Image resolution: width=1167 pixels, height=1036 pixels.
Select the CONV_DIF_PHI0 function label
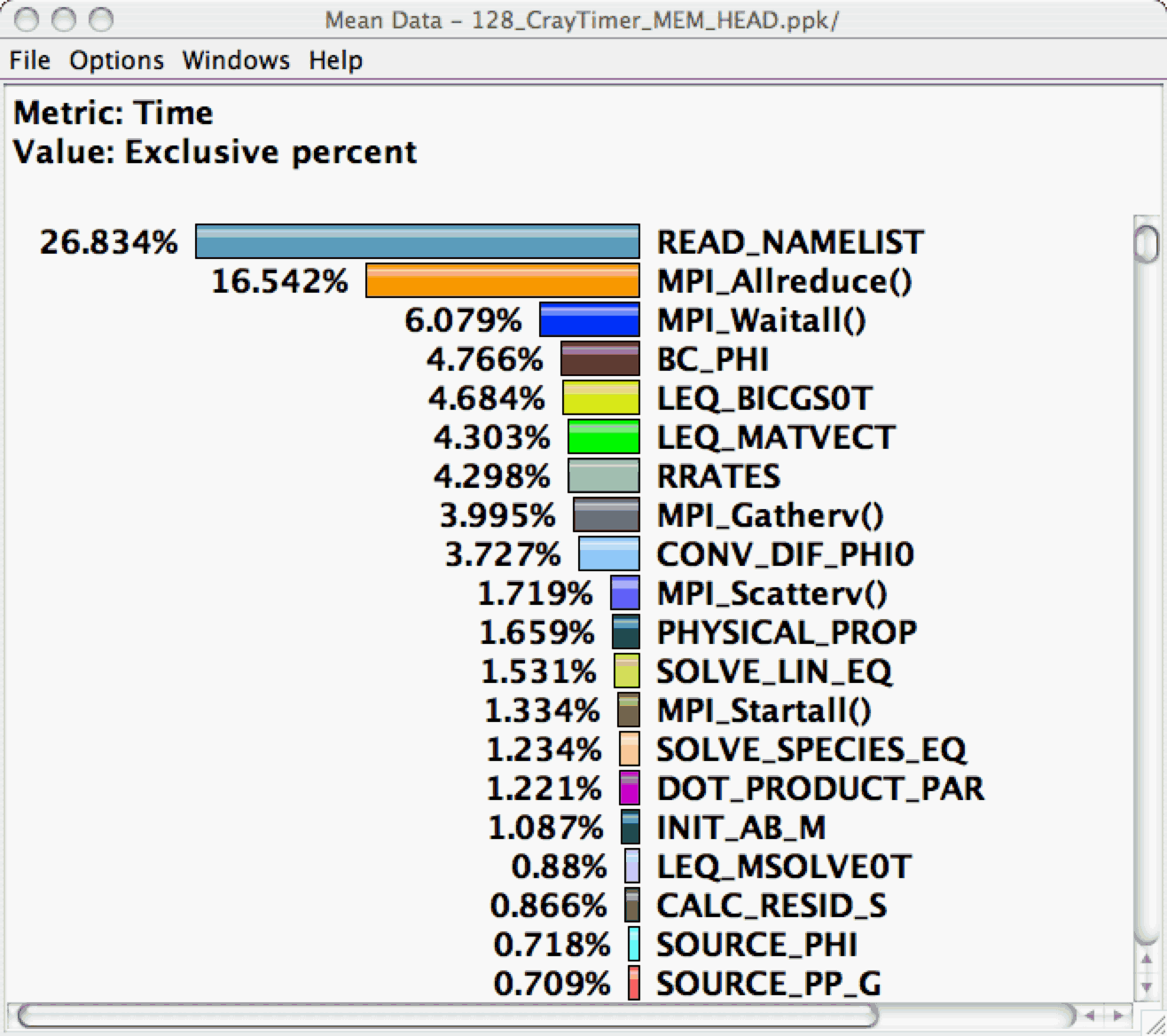785,554
